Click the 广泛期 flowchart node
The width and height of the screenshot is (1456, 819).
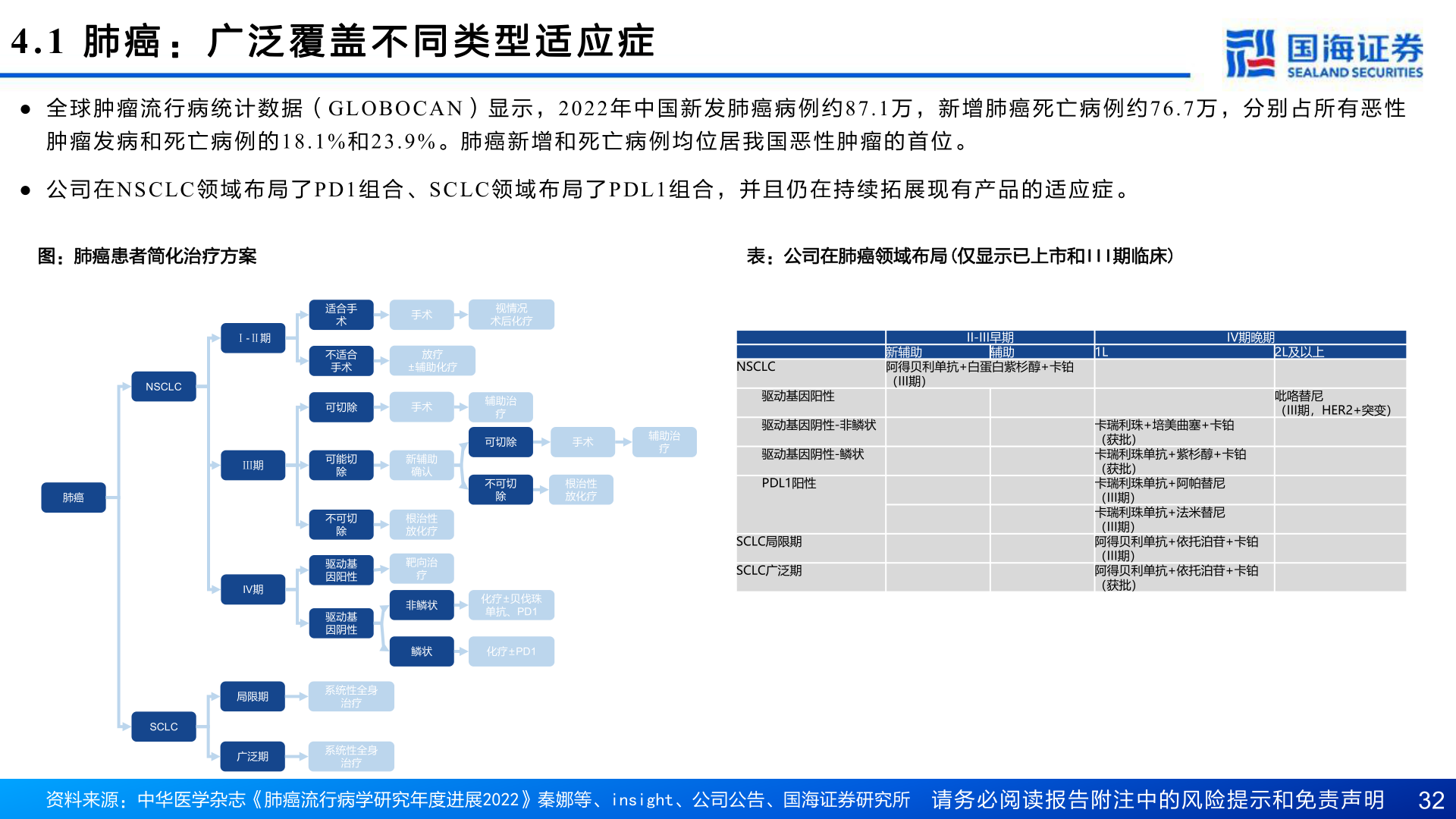253,756
